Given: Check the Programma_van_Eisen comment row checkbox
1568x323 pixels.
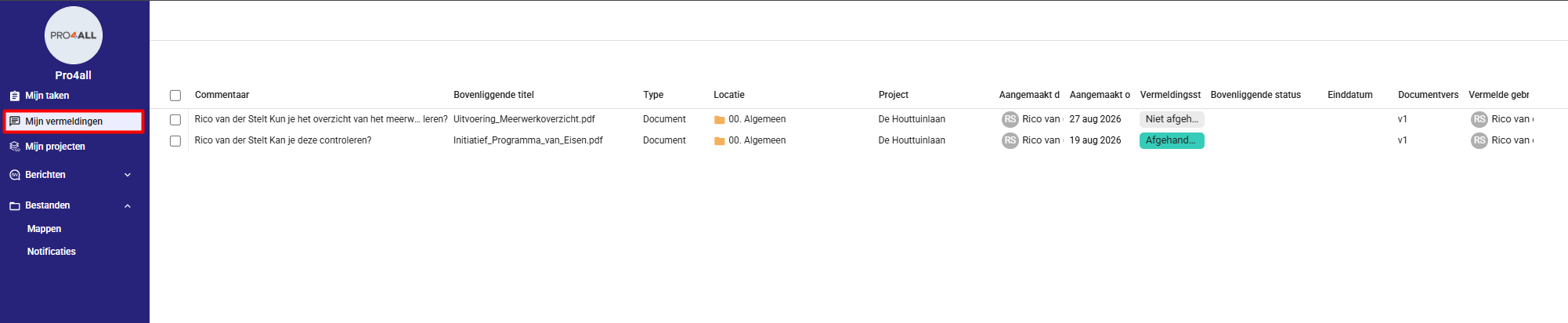Looking at the screenshot, I should [175, 141].
